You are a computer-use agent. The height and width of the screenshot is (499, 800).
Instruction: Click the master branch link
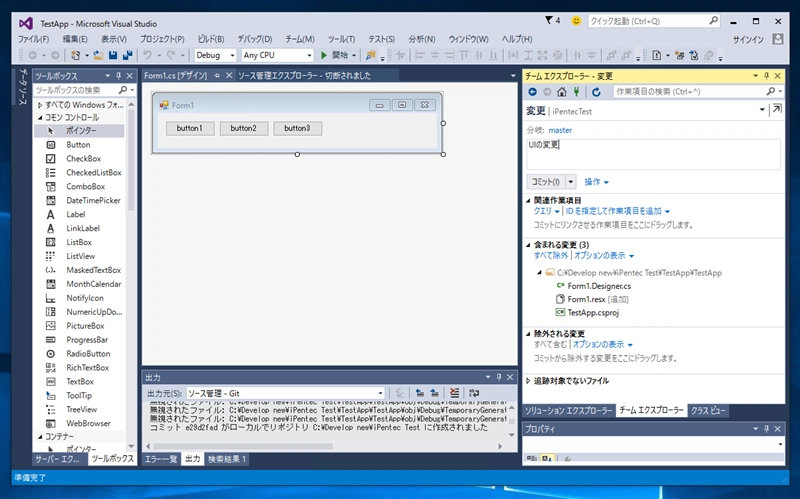[560, 130]
